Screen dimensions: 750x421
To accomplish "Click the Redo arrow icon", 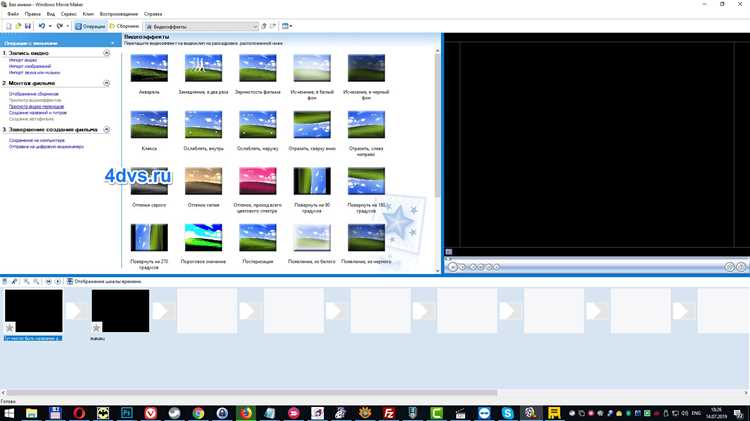I will coord(59,26).
